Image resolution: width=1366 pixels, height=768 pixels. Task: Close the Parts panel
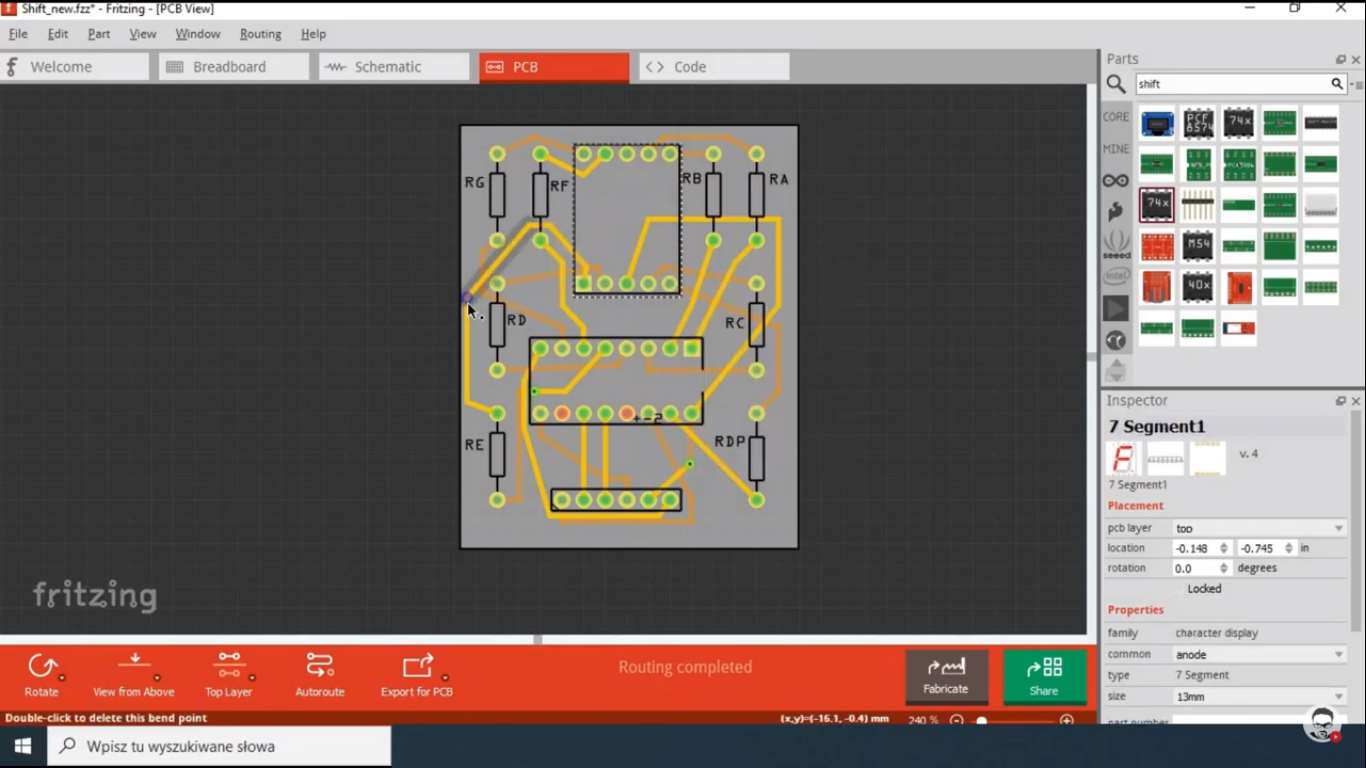(x=1356, y=60)
